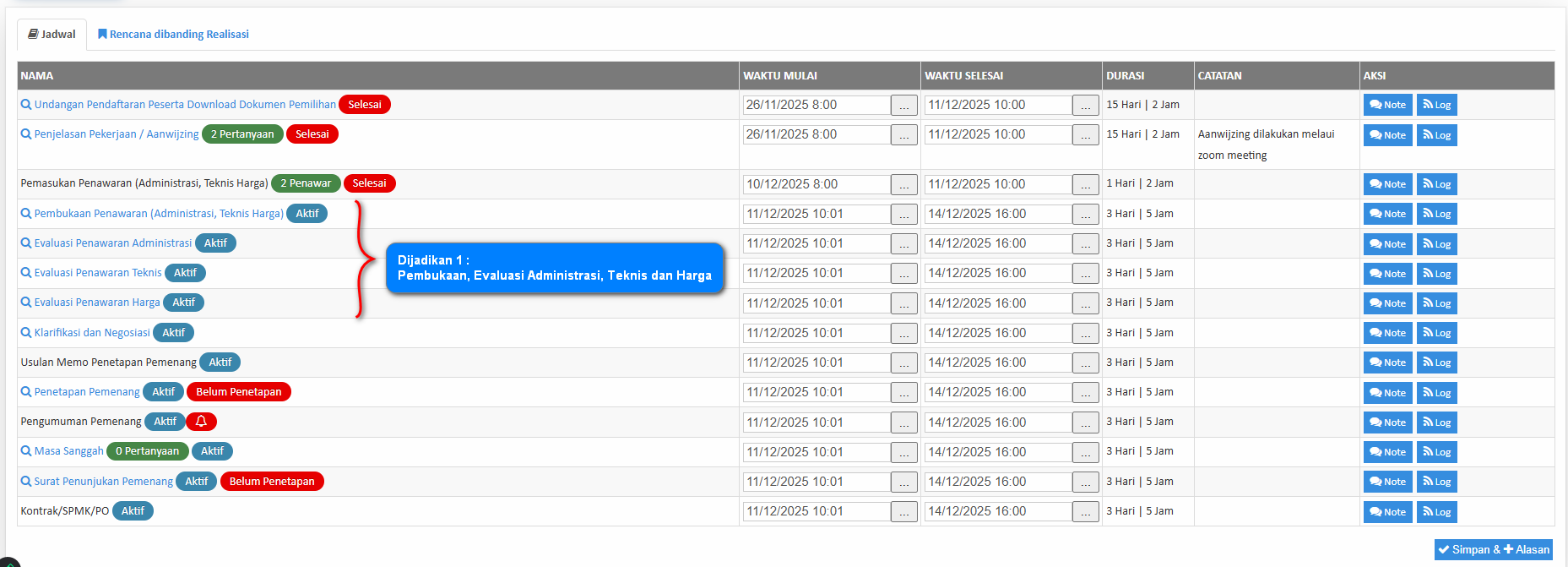Click the bell icon beside Pengumuman Pemenang
Image resolution: width=1568 pixels, height=567 pixels.
(x=201, y=422)
